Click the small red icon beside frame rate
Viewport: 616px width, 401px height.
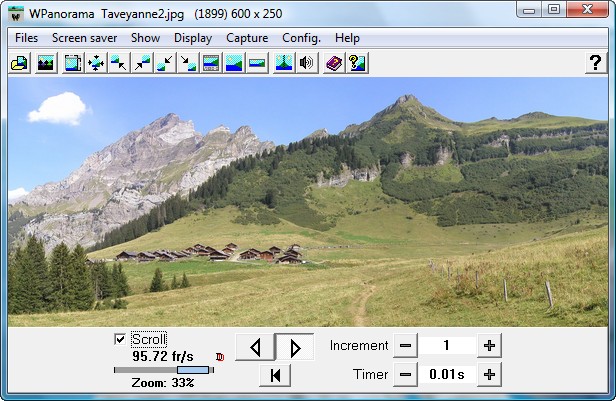[220, 357]
